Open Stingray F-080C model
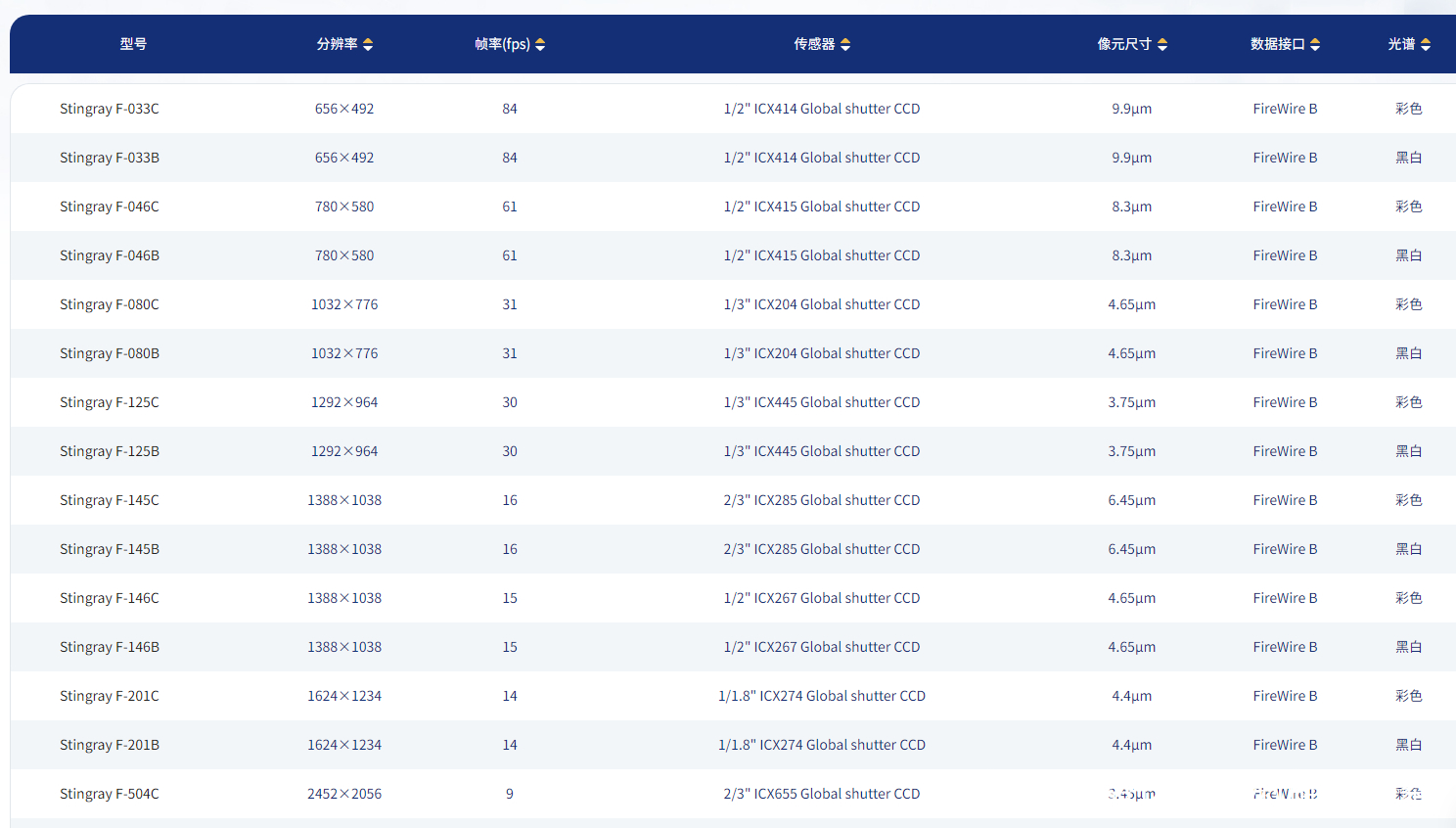 point(110,304)
